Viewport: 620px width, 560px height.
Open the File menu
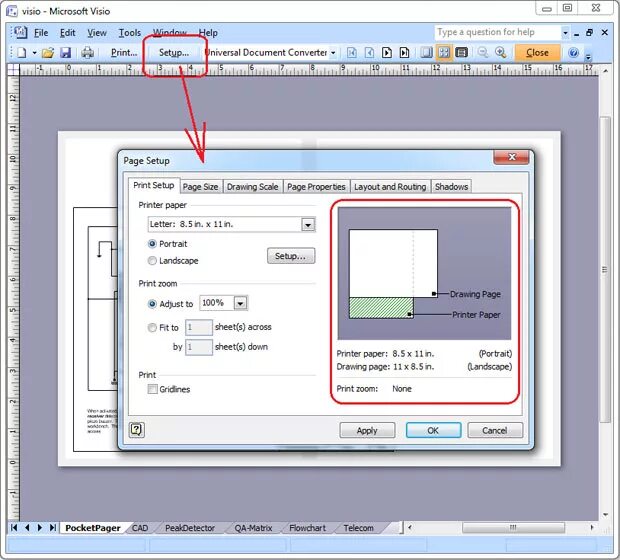click(x=41, y=33)
